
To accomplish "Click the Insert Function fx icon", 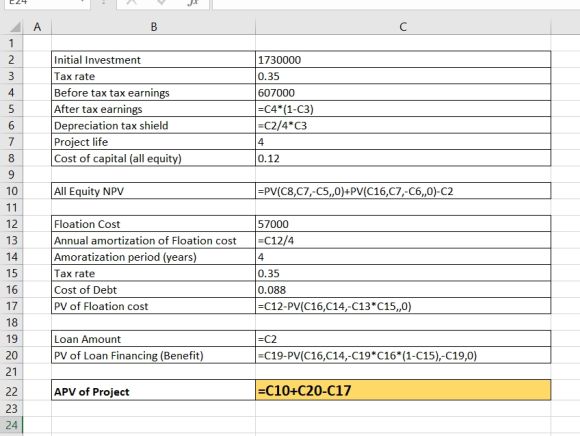I will 193,3.
